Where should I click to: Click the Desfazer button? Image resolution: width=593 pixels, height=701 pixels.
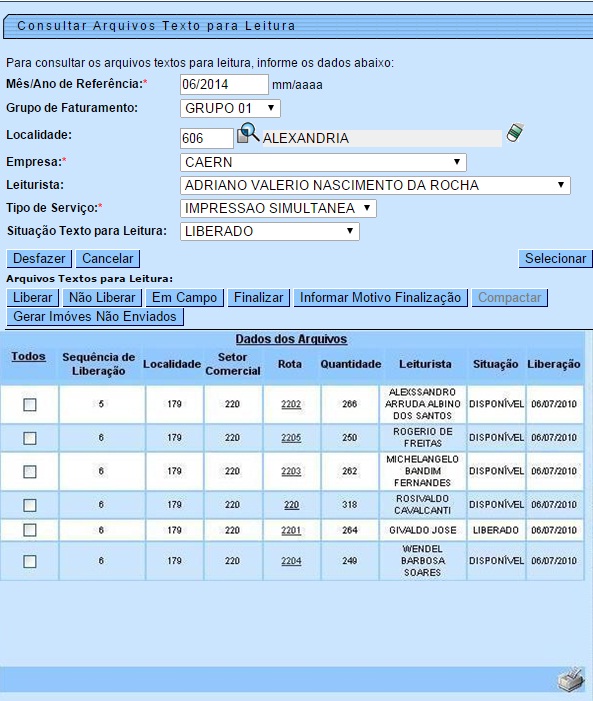[39, 258]
